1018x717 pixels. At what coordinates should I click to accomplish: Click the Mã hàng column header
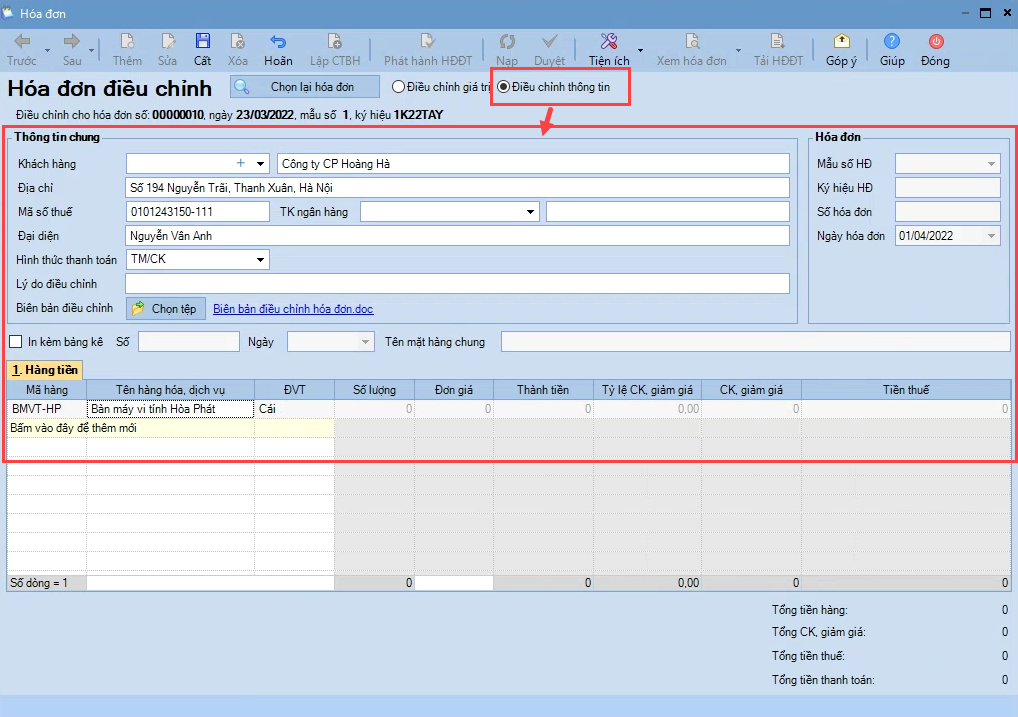point(47,390)
